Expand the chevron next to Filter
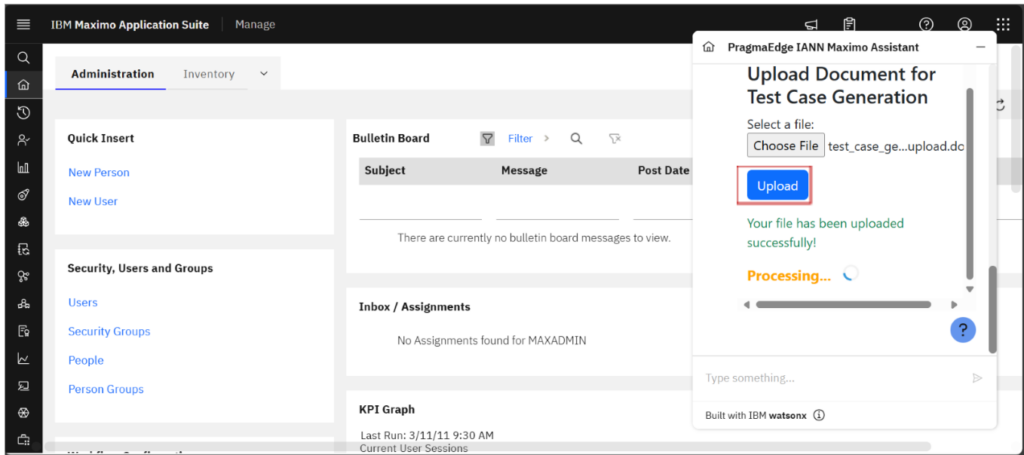This screenshot has width=1024, height=455. tap(547, 138)
